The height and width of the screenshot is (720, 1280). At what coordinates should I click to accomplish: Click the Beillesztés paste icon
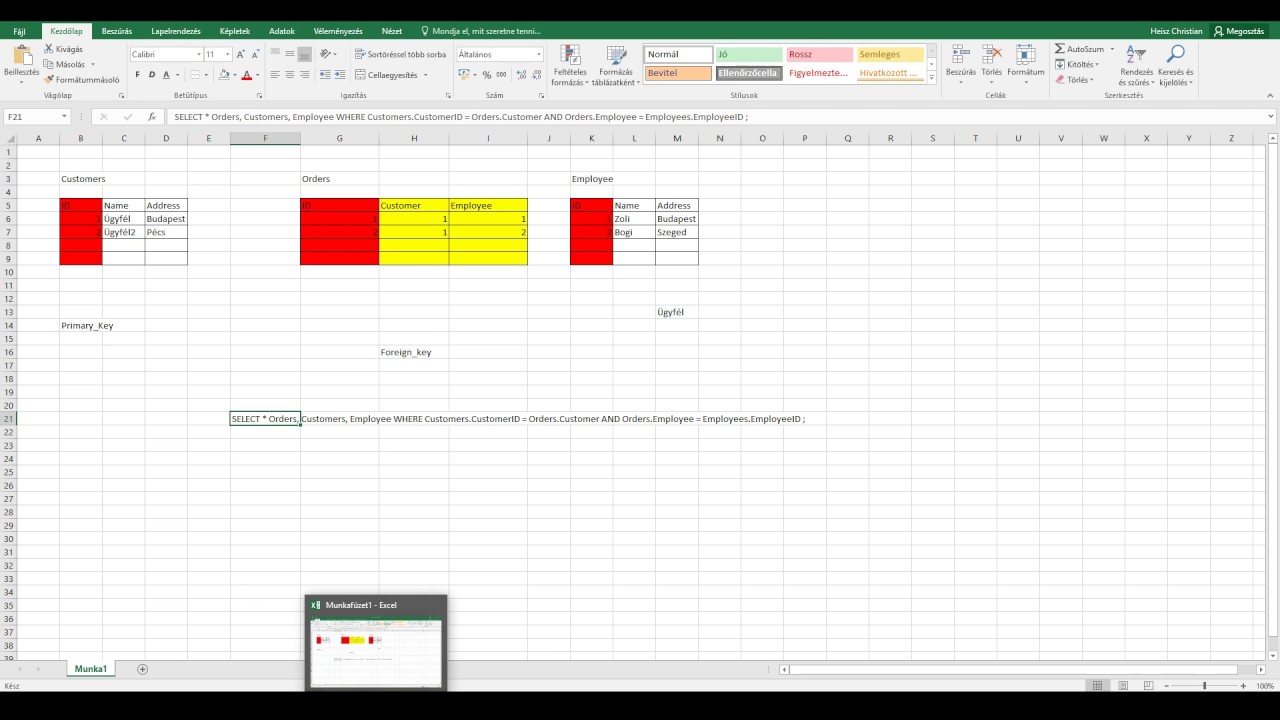point(21,55)
